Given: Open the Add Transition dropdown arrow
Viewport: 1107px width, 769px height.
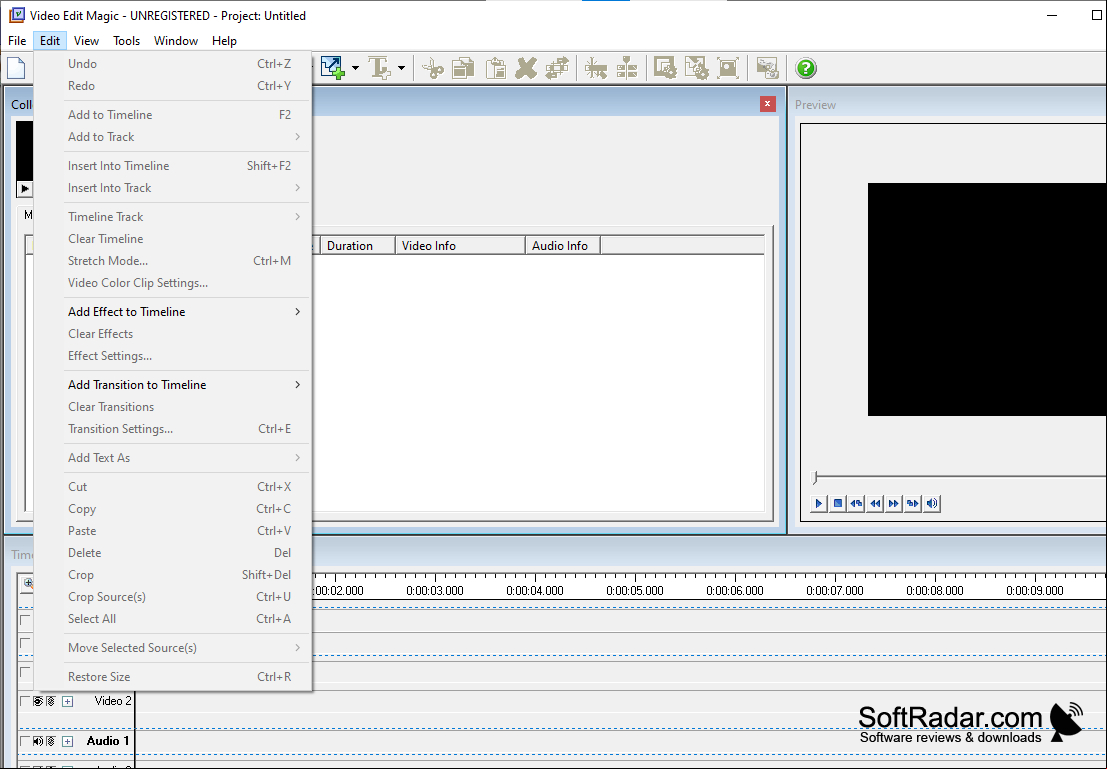Looking at the screenshot, I should [355, 68].
